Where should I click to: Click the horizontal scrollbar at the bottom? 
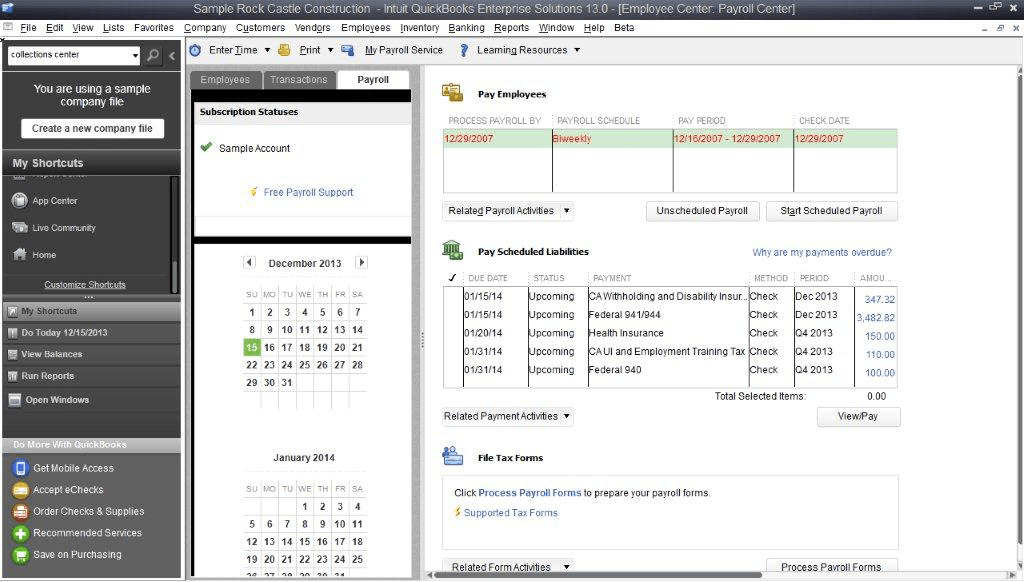tap(598, 575)
